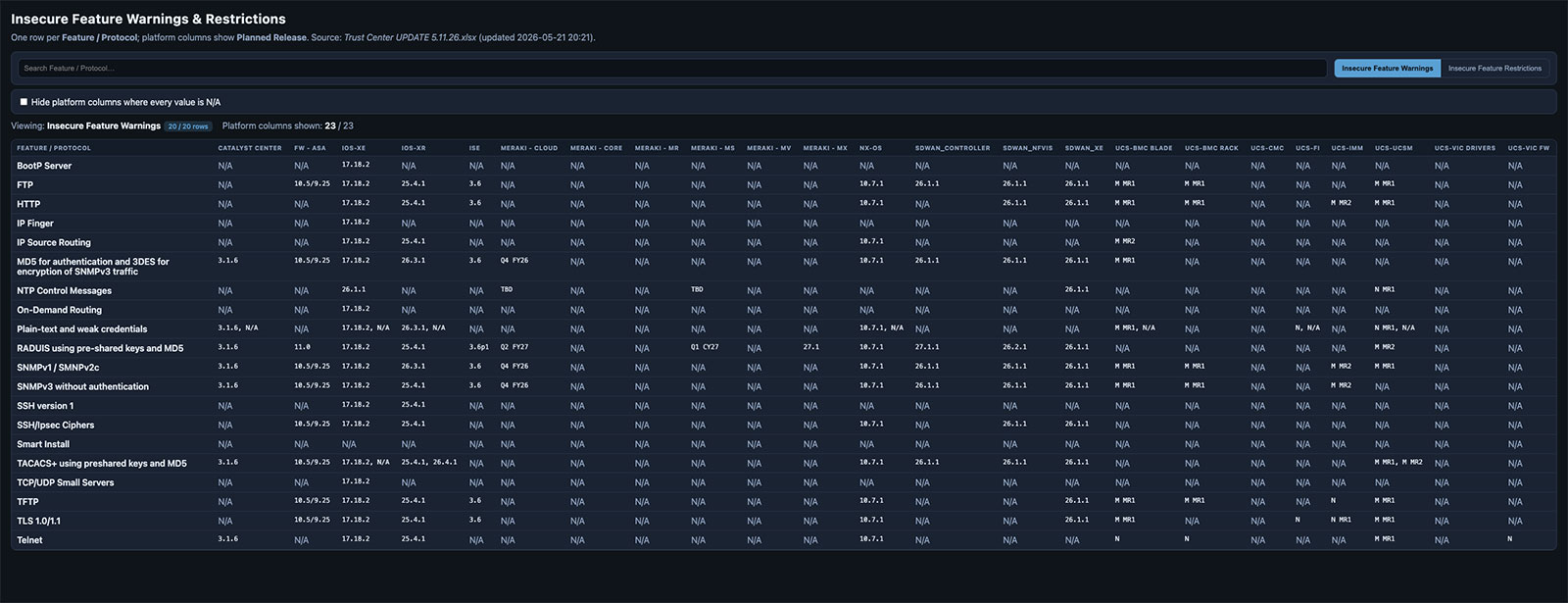
Task: Select the Smart Install row label
Action: [x=43, y=444]
